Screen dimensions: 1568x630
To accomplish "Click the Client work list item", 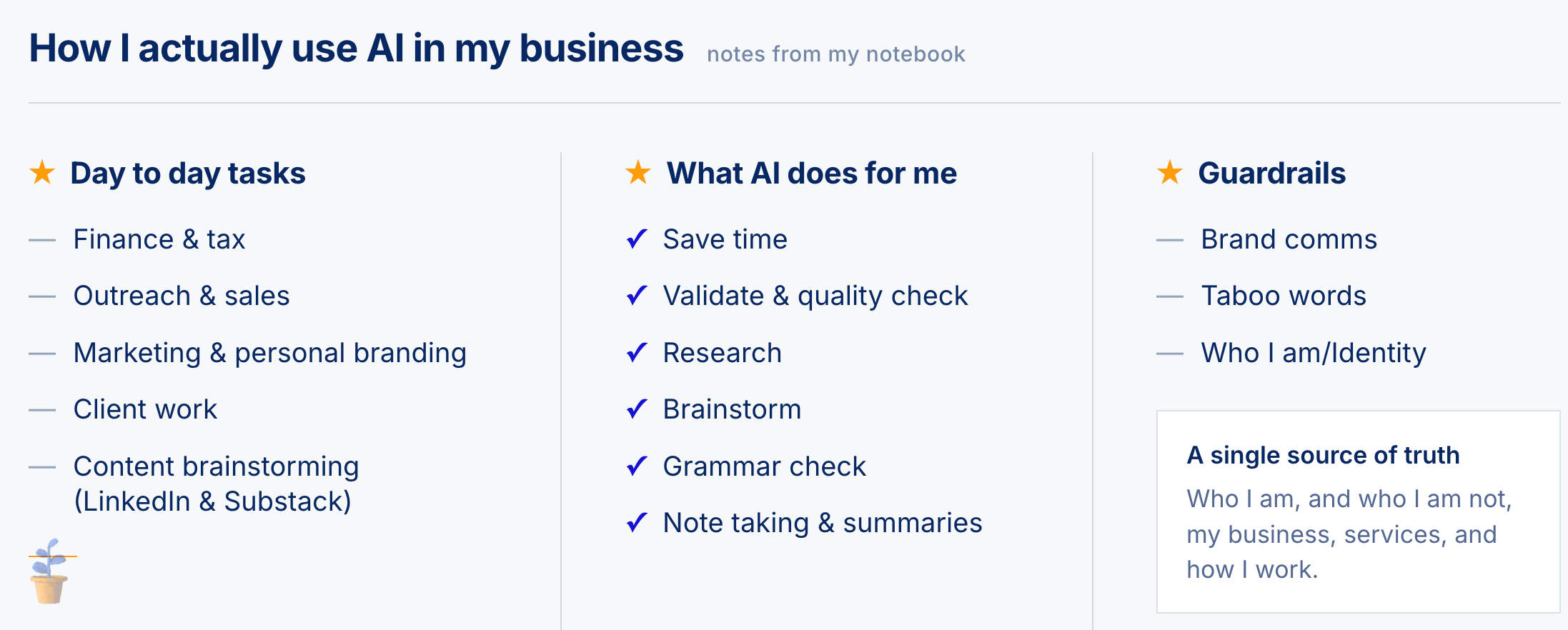I will tap(145, 409).
